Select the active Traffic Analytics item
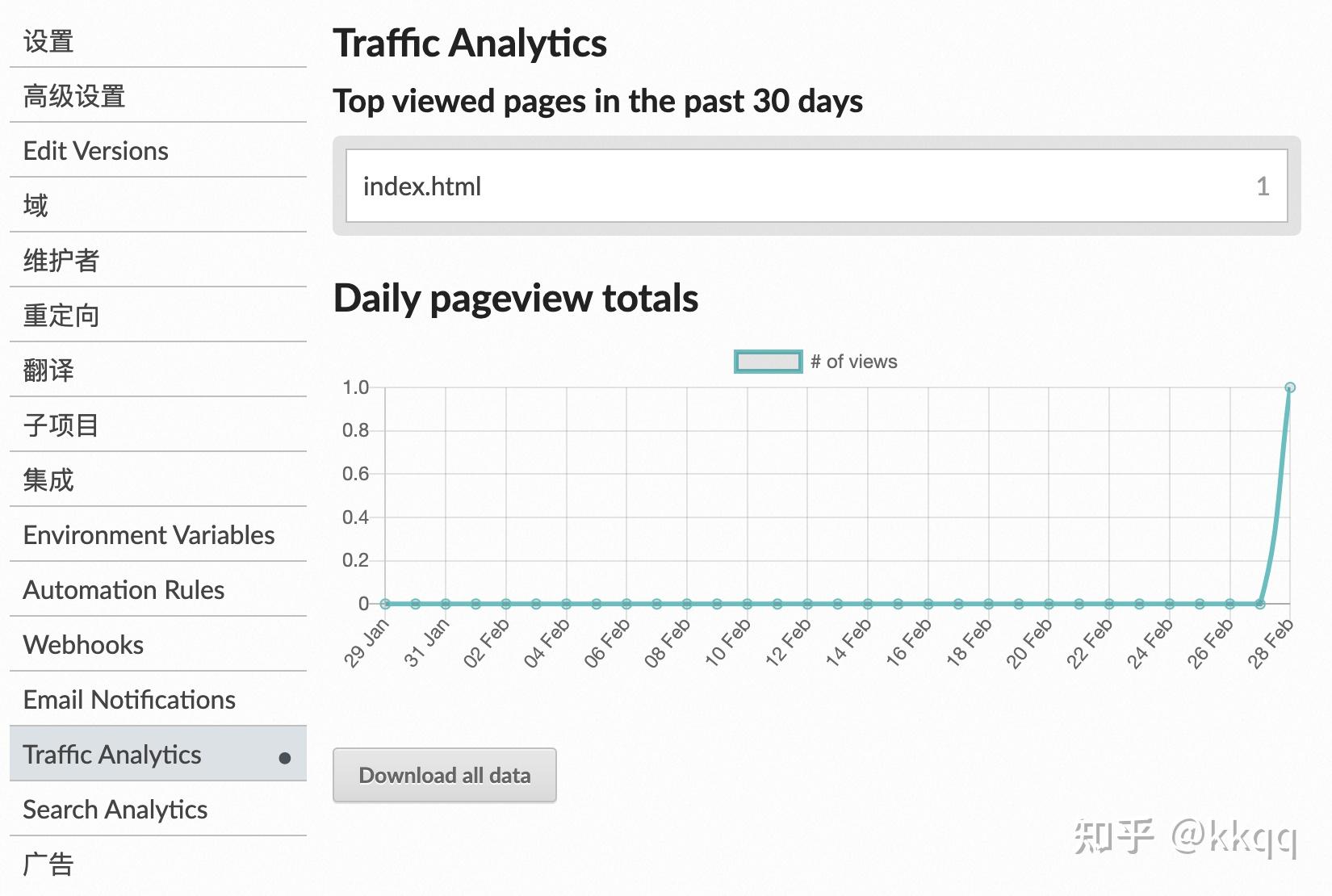The width and height of the screenshot is (1332, 896). click(x=112, y=755)
